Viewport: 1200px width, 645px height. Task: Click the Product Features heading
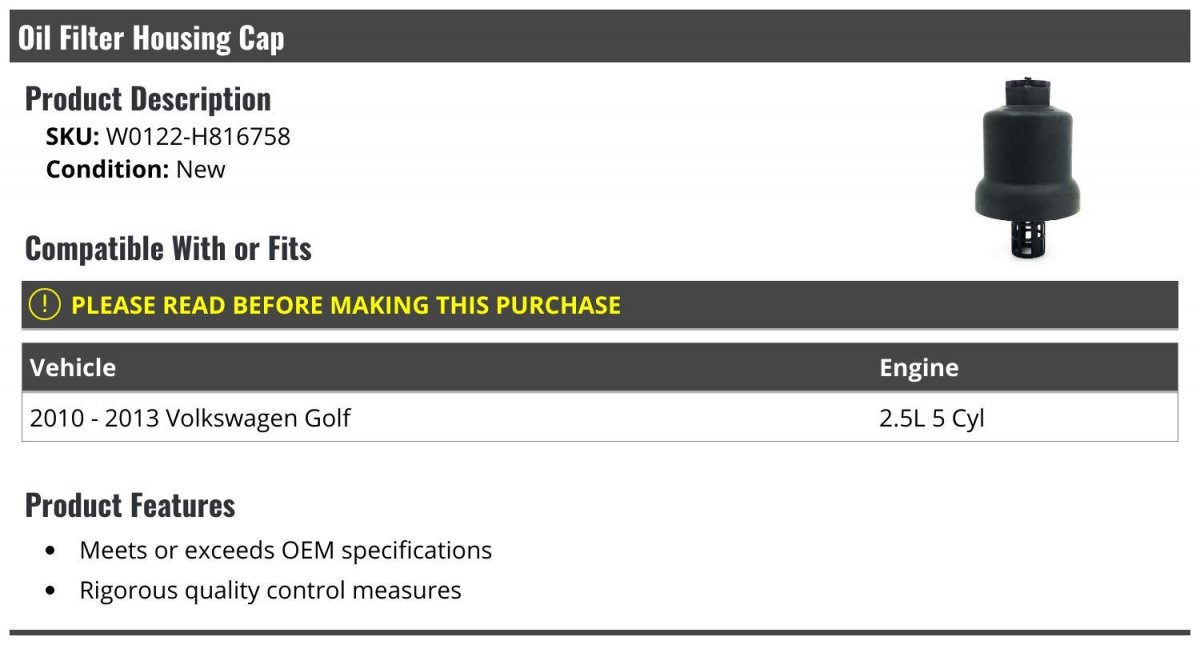pyautogui.click(x=130, y=505)
